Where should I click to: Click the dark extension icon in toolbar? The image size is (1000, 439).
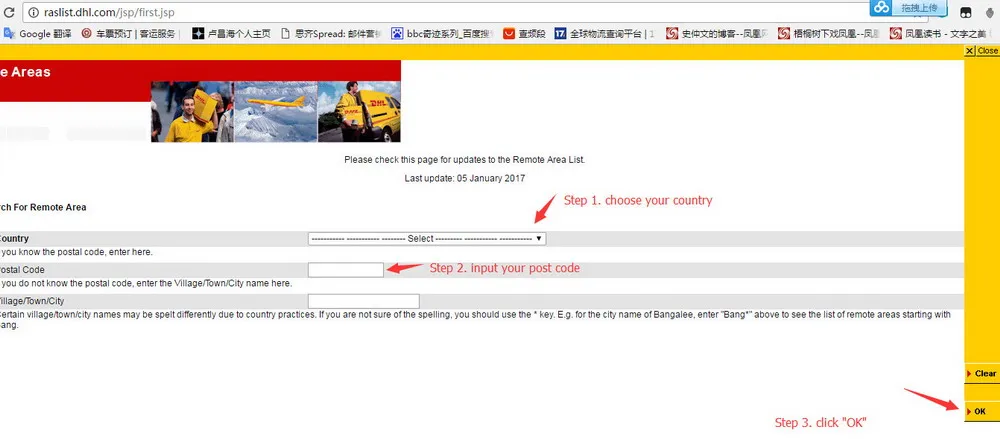coord(966,12)
